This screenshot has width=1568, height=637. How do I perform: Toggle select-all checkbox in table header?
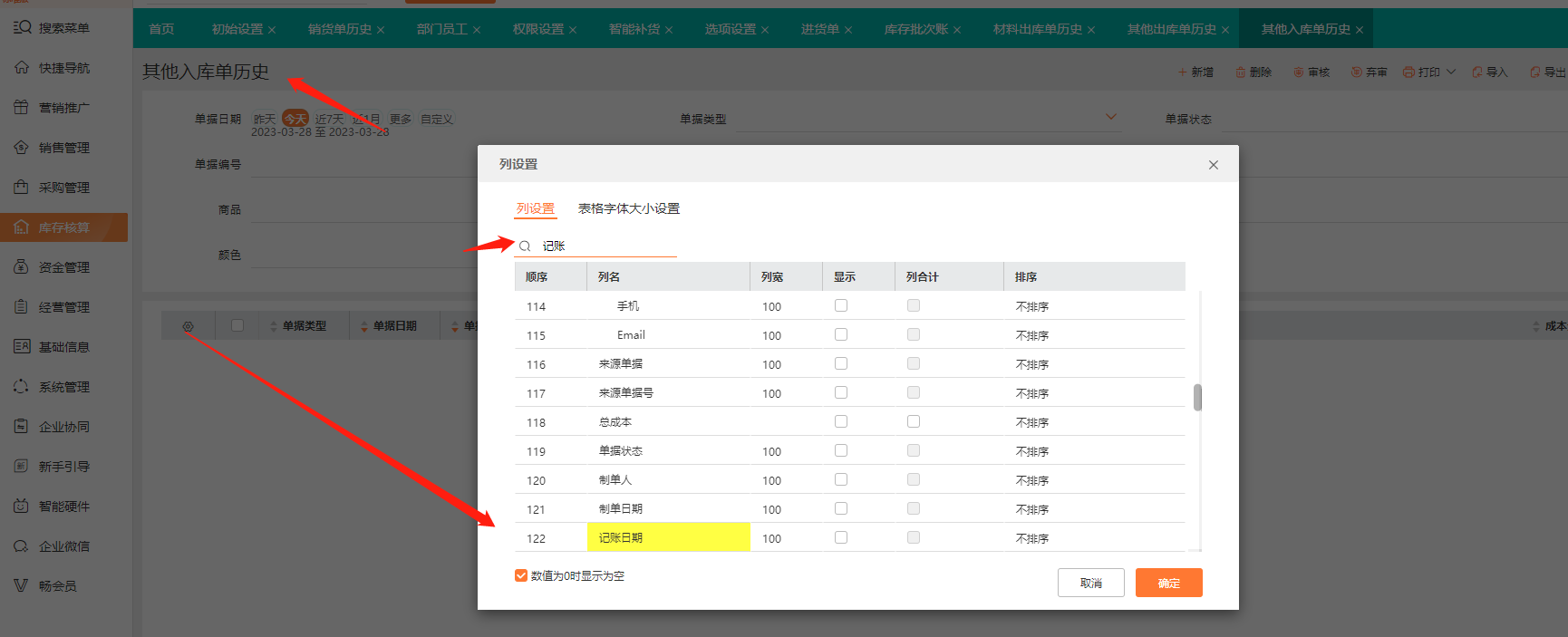click(237, 325)
